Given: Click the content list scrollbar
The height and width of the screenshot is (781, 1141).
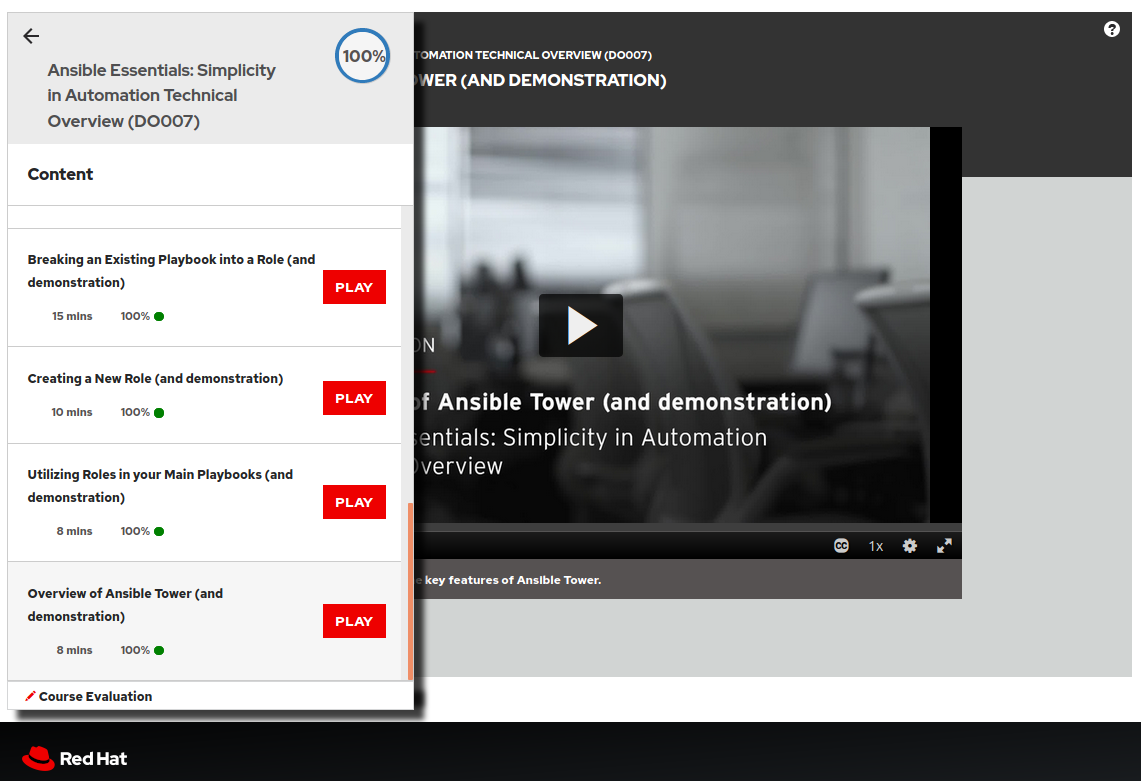Looking at the screenshot, I should [x=410, y=591].
